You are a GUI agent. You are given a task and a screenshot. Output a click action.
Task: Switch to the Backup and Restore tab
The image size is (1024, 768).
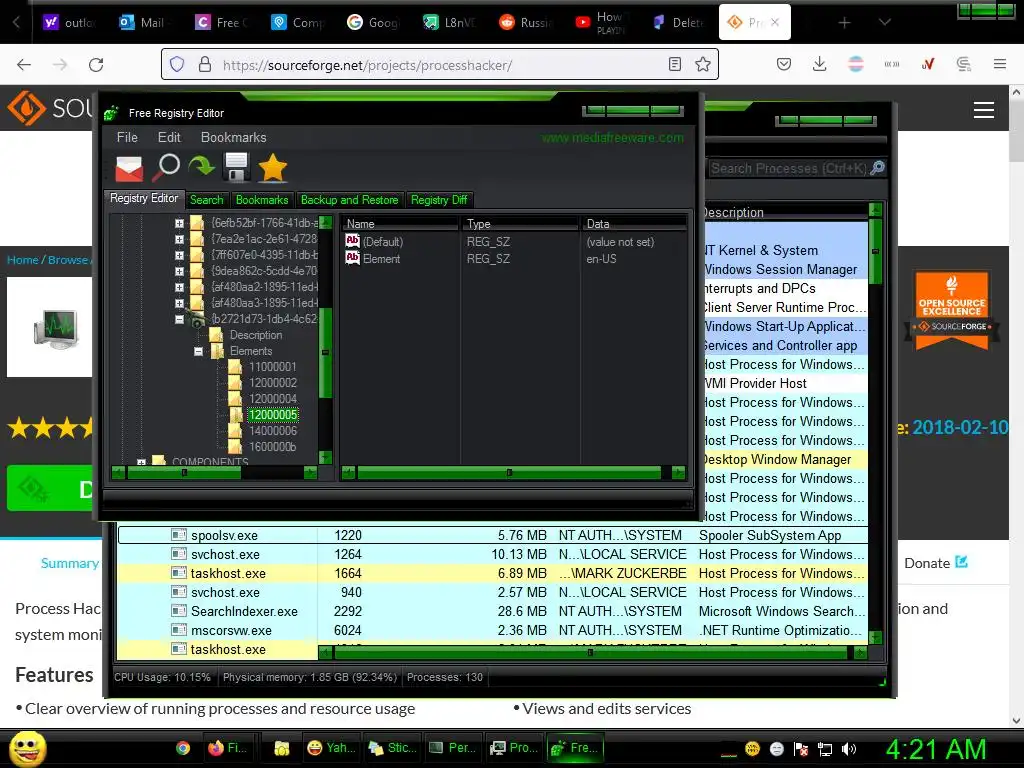(349, 200)
